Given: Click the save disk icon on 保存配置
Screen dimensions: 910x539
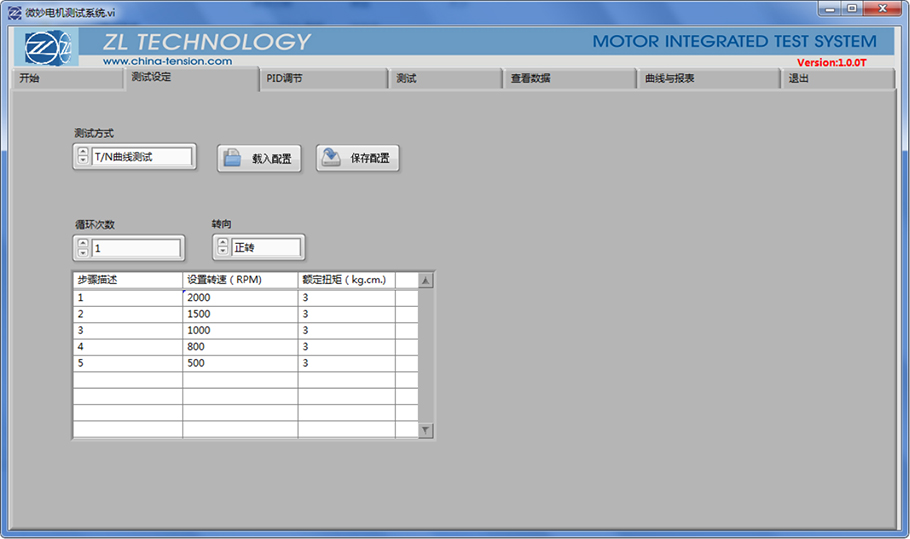Looking at the screenshot, I should coord(331,158).
